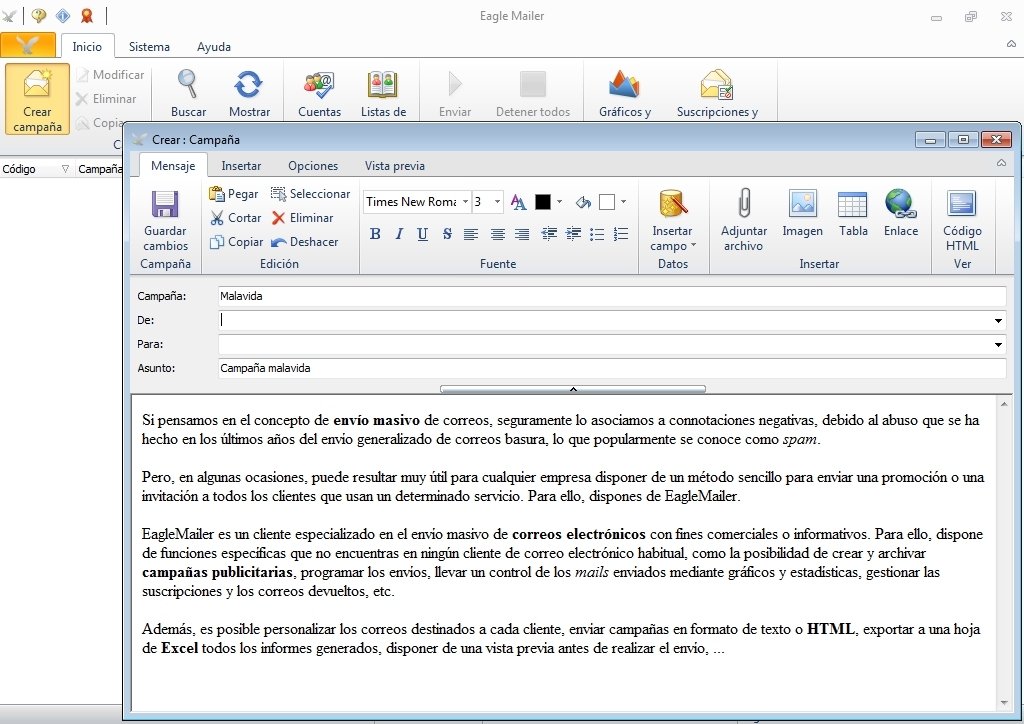Align text to the right
This screenshot has height=724, width=1024.
522,234
